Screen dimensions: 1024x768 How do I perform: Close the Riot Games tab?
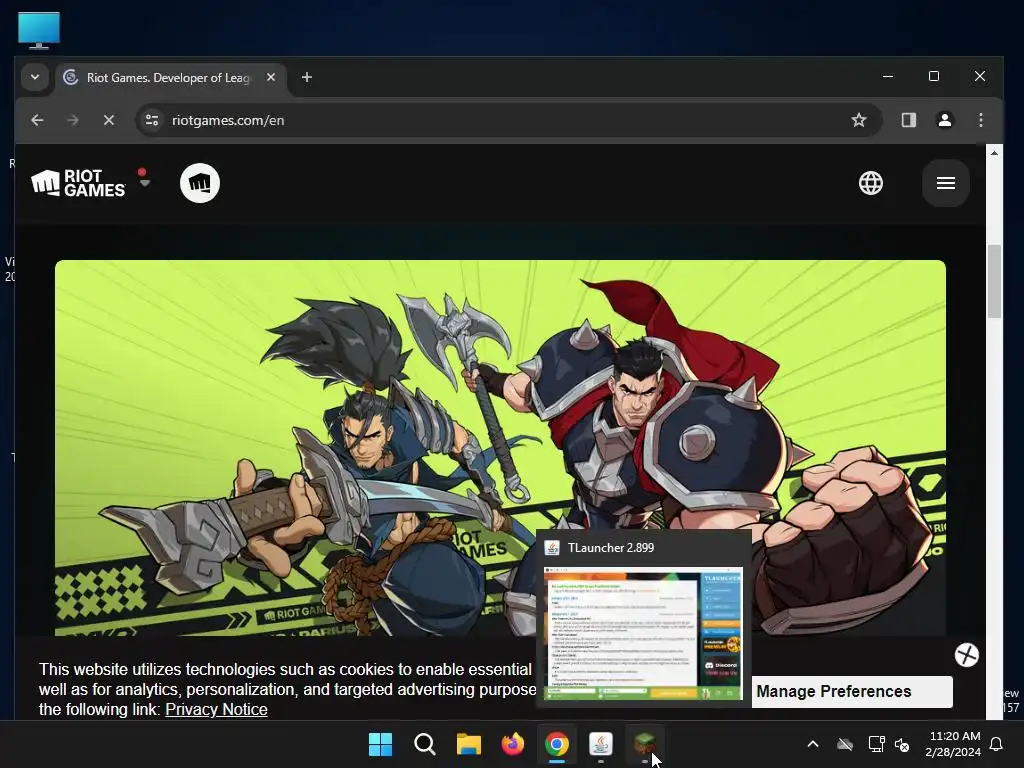pyautogui.click(x=271, y=77)
